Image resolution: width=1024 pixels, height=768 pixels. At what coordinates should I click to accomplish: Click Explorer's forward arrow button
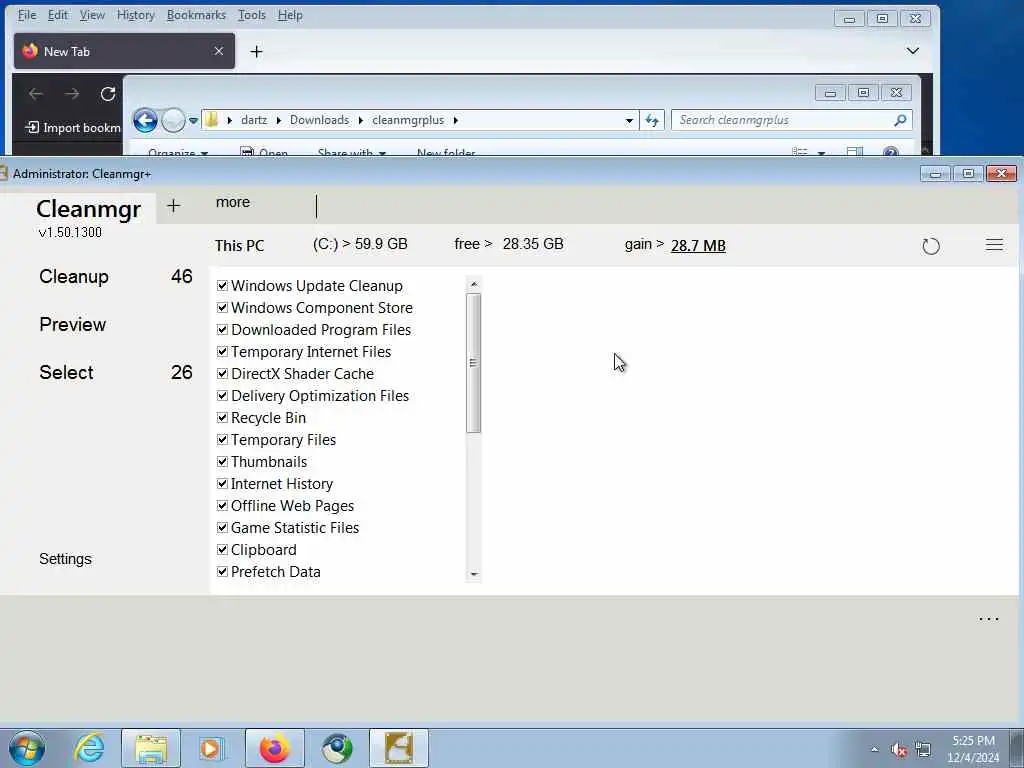173,121
